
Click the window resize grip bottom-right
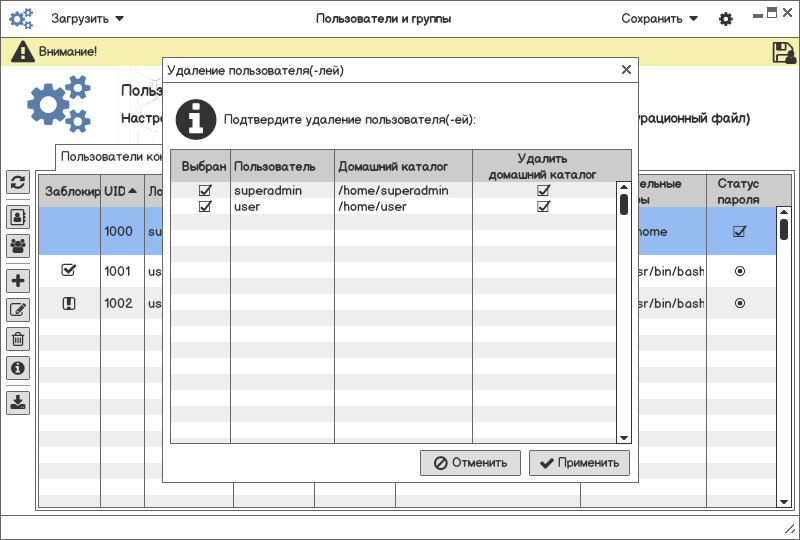789,529
